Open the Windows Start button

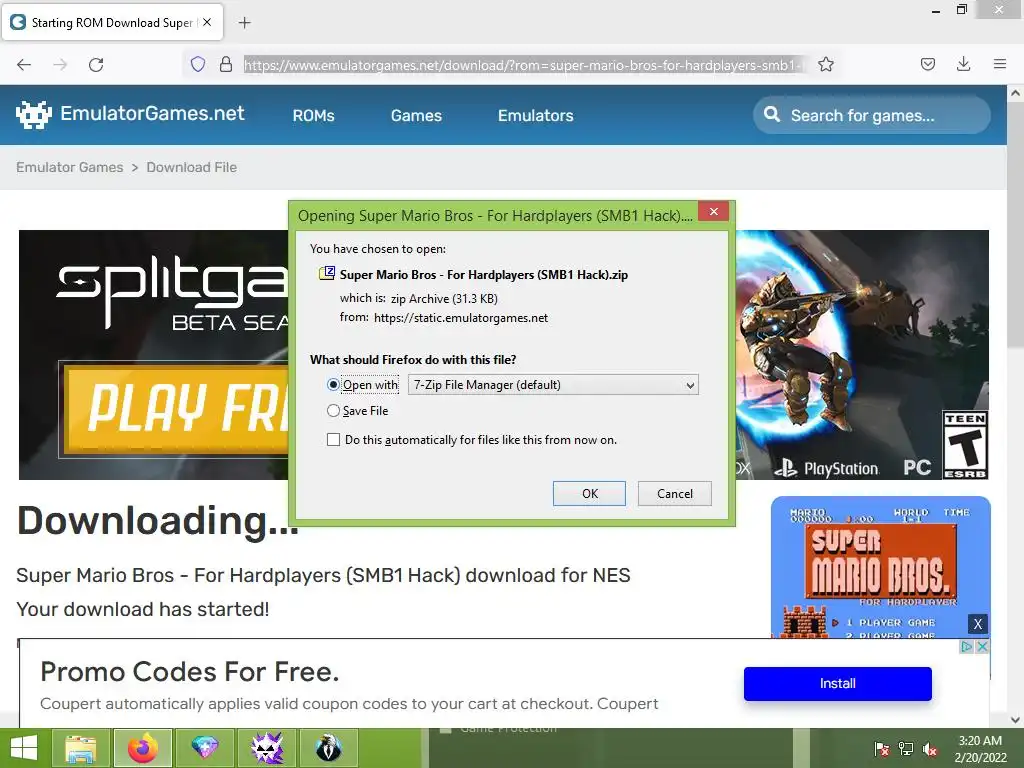tap(24, 748)
